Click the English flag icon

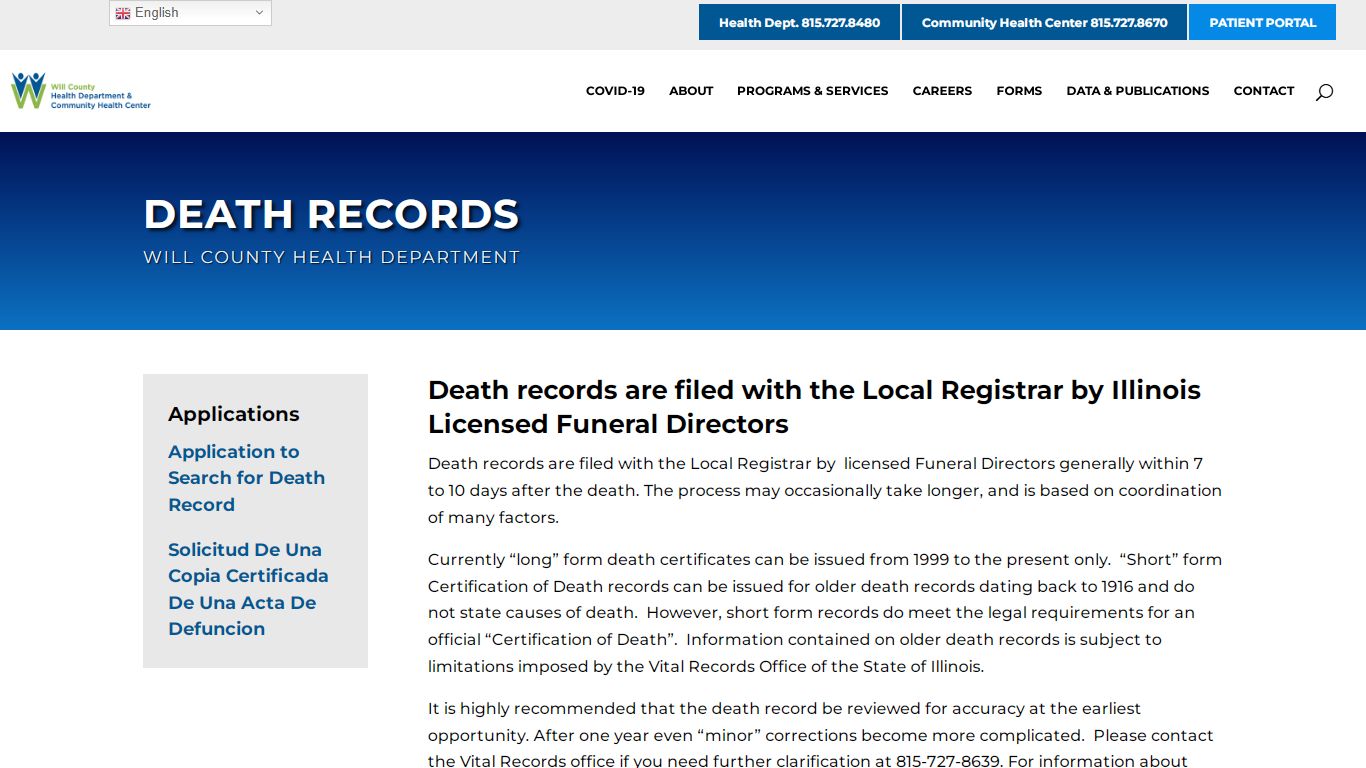click(x=123, y=13)
